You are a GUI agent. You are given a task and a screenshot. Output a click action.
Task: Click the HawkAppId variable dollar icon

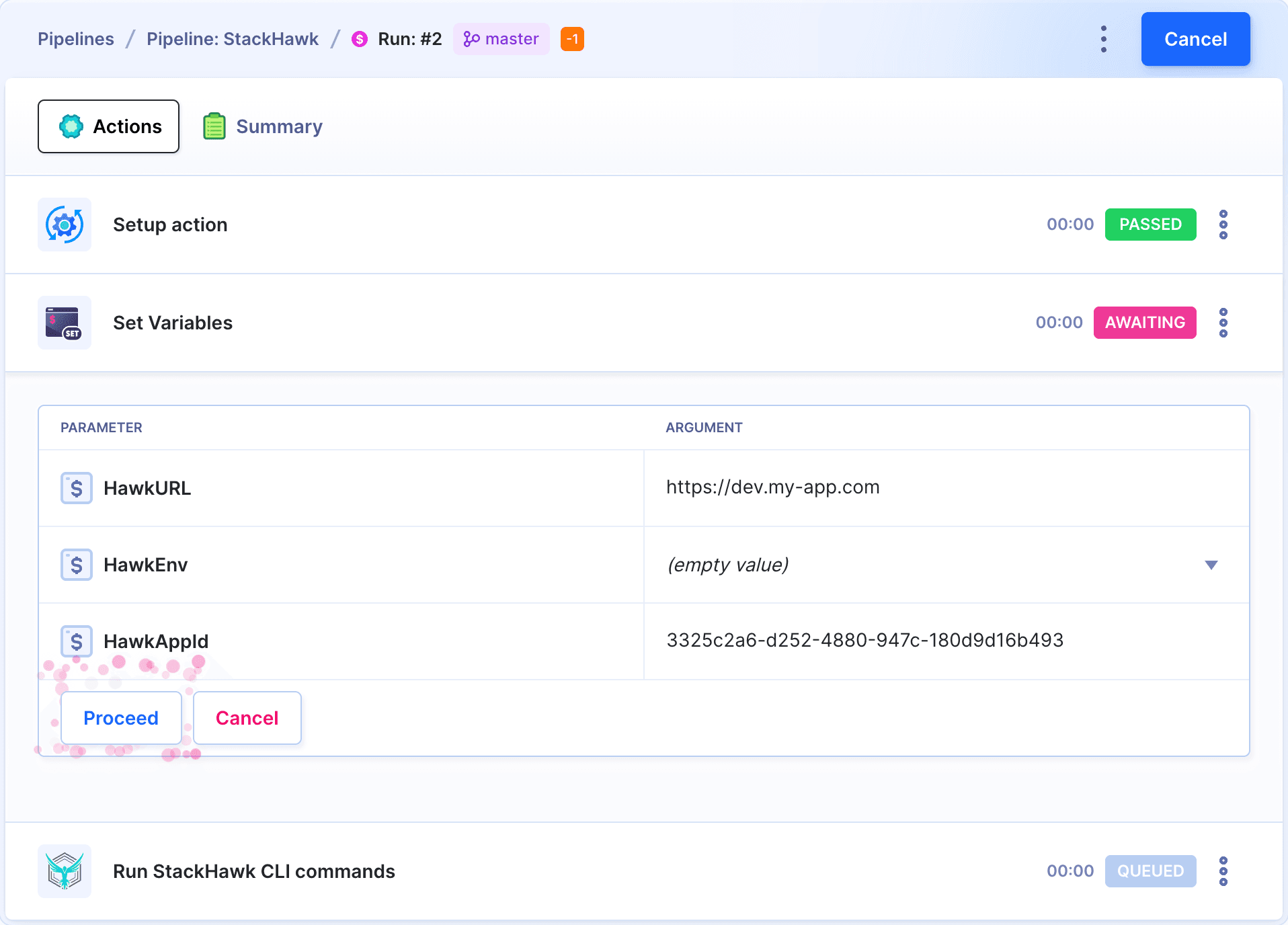77,641
